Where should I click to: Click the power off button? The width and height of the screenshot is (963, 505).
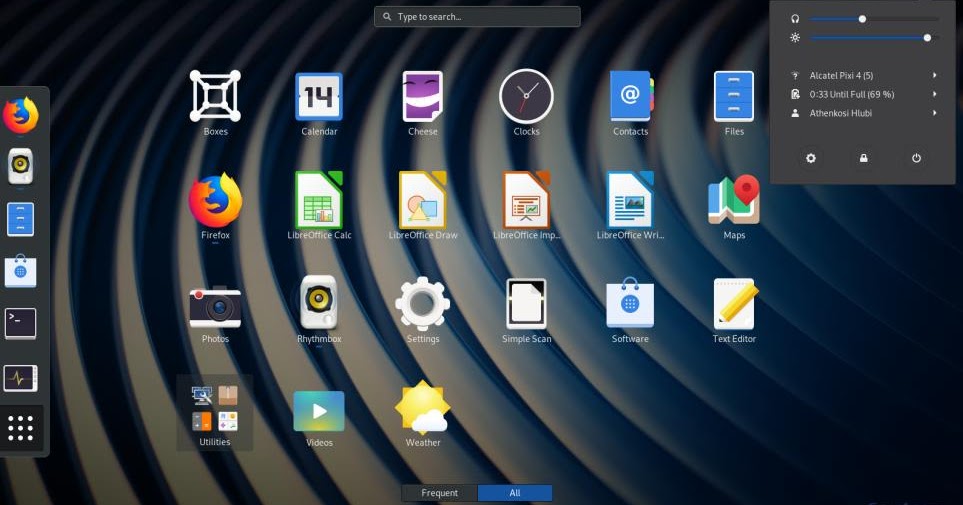[x=916, y=159]
